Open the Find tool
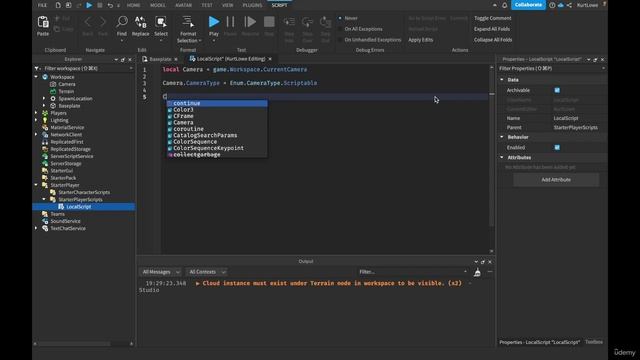This screenshot has height=360, width=640. pyautogui.click(x=122, y=22)
